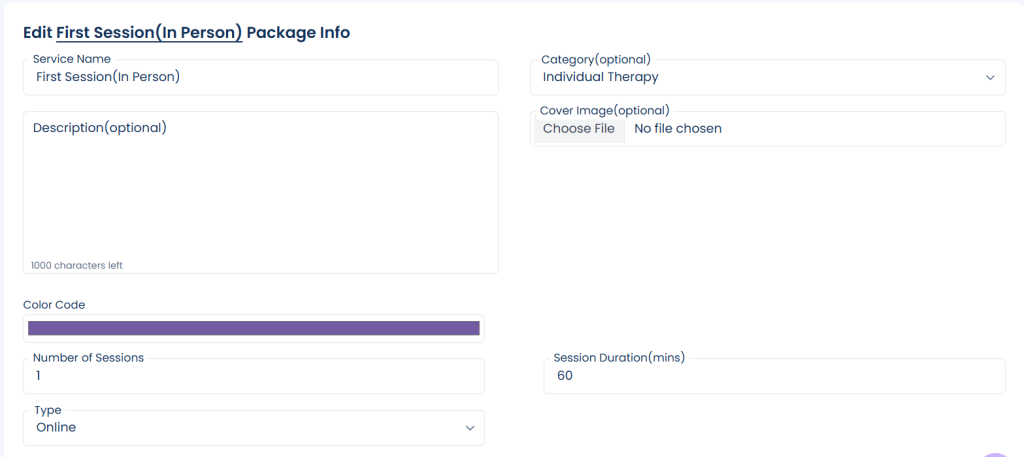Click the Session Duration value field
Image resolution: width=1024 pixels, height=457 pixels.
774,376
